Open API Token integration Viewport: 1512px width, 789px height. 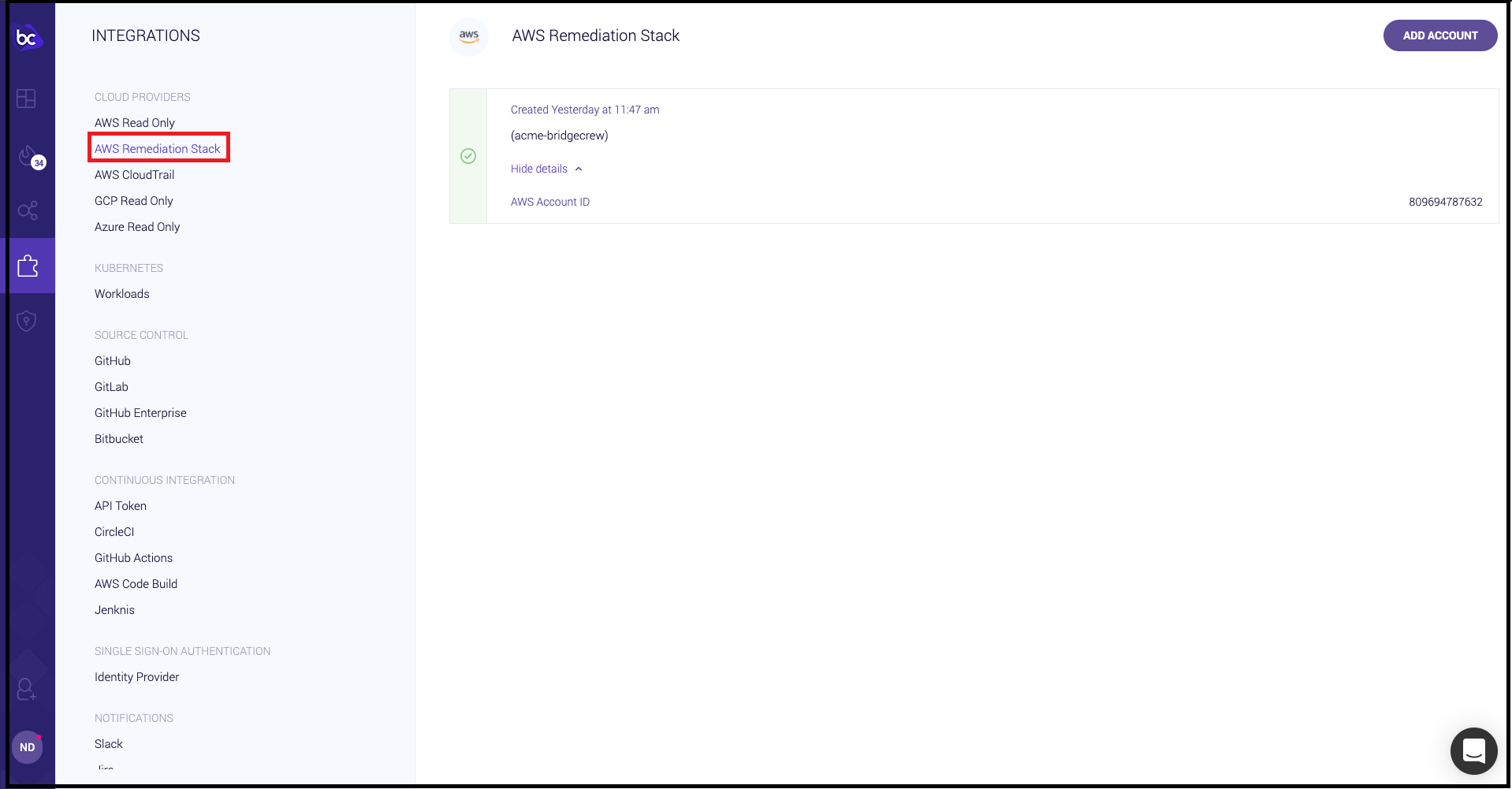pyautogui.click(x=121, y=506)
